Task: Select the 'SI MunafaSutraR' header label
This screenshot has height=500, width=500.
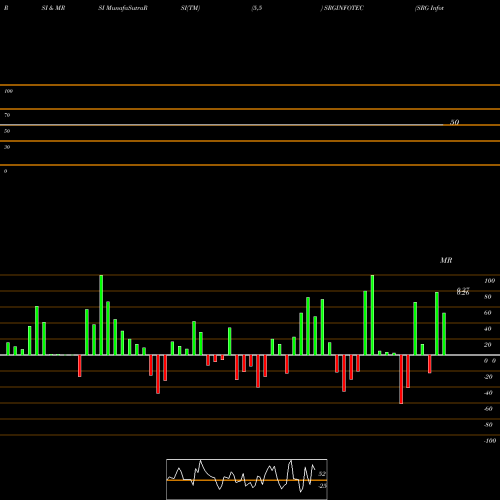Action: point(123,8)
